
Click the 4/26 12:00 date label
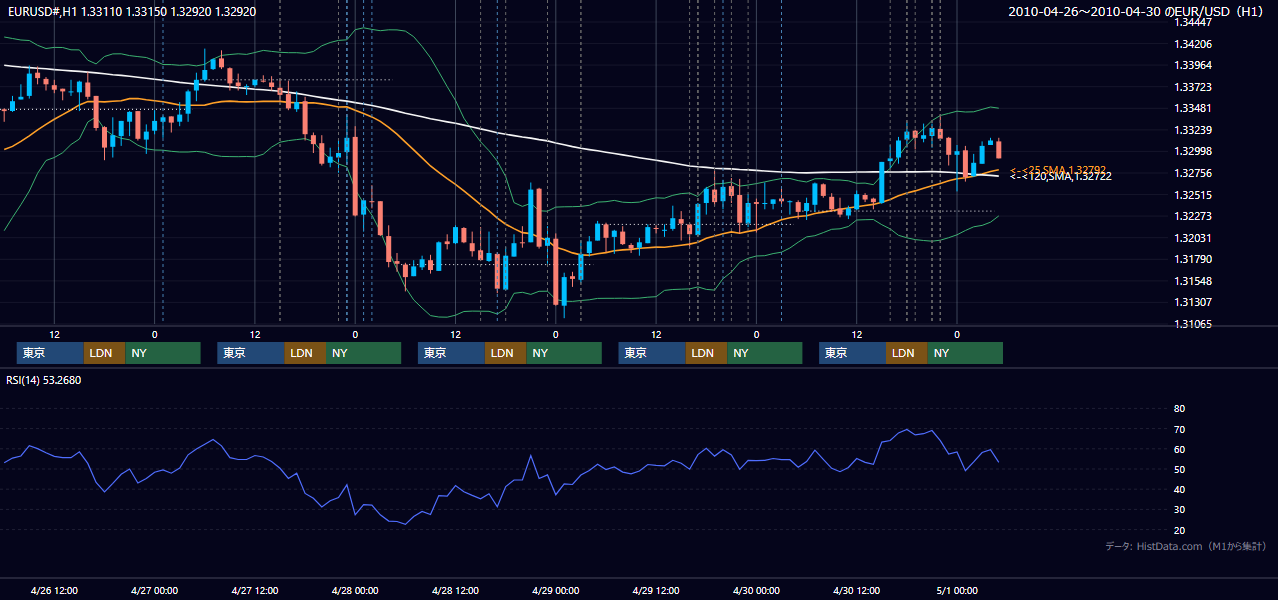55,590
